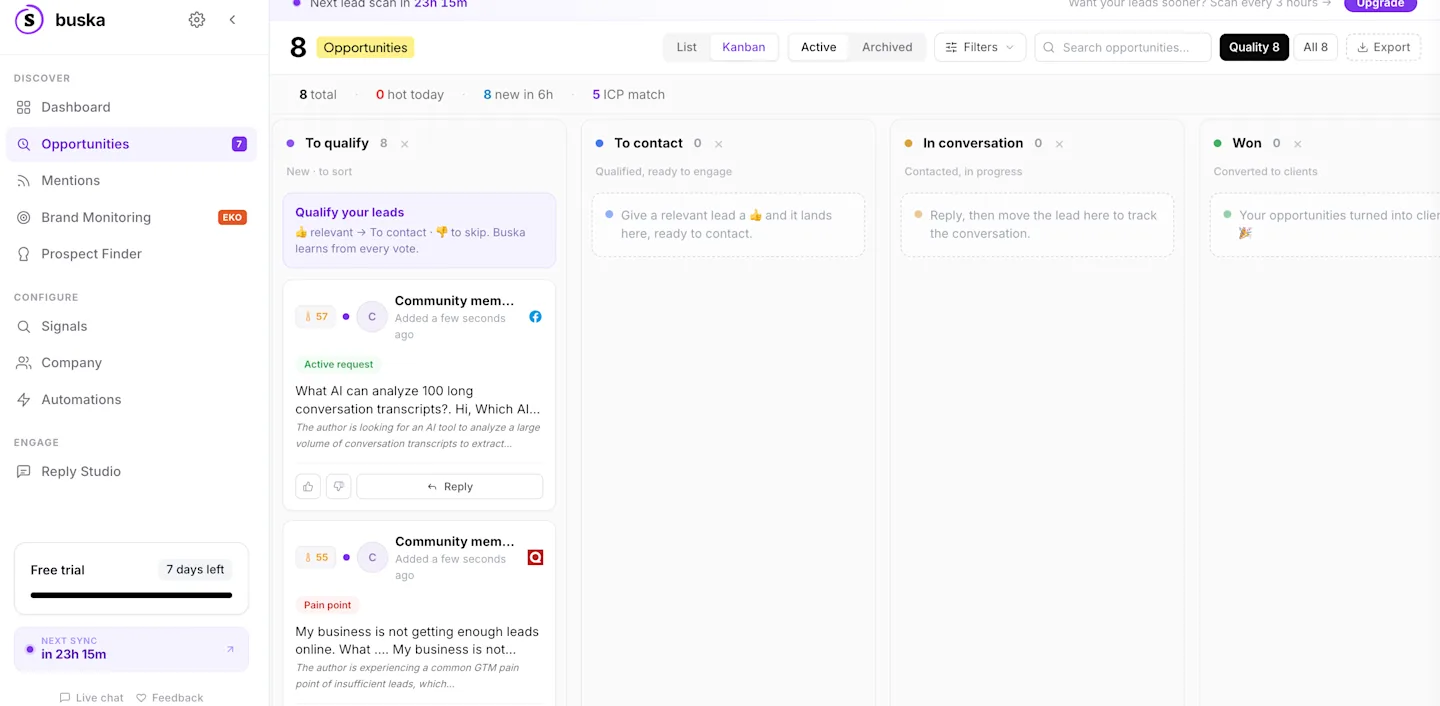Click the Company people icon
Screen dimensions: 1440x706
[24, 363]
